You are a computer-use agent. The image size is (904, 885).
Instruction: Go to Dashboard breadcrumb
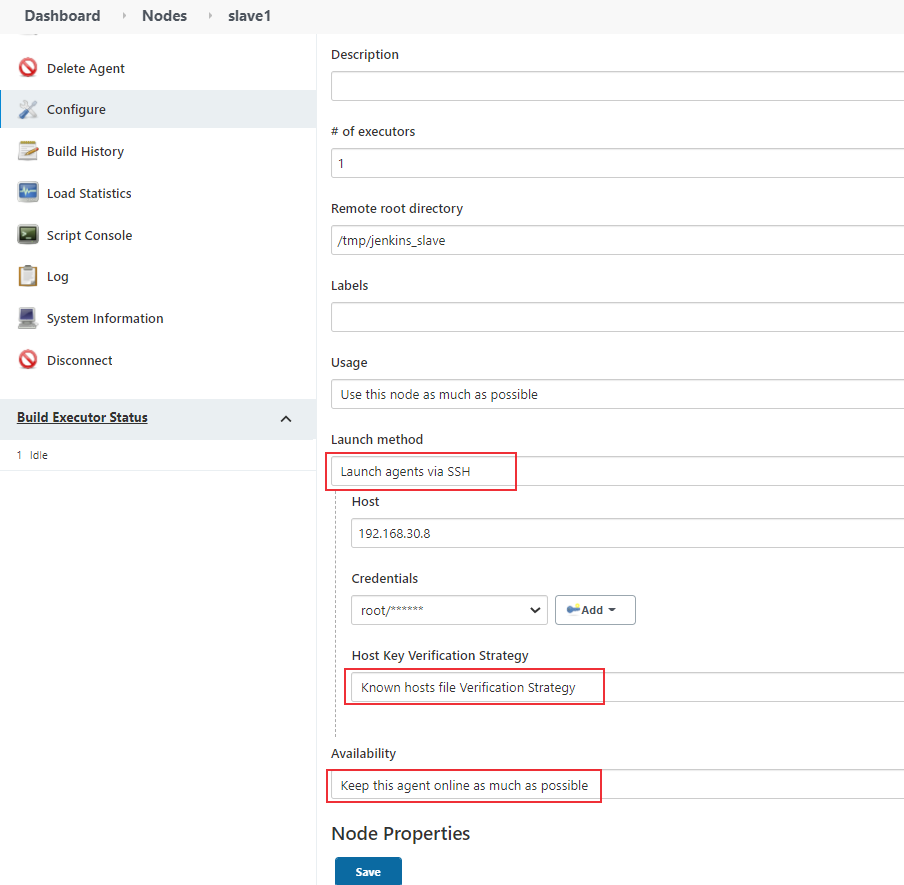pos(62,16)
